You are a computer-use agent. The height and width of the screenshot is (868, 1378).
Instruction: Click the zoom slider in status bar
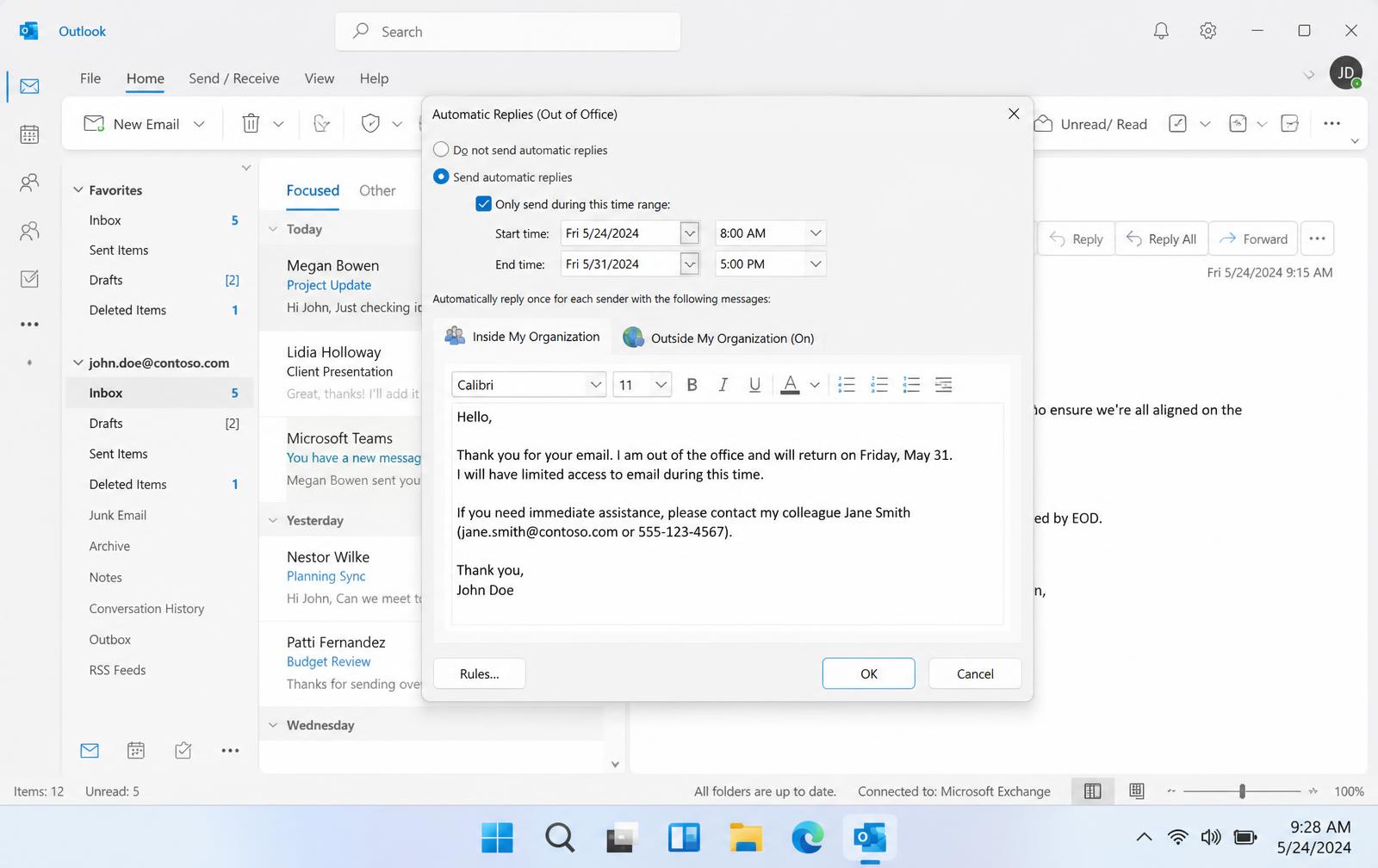click(1242, 791)
